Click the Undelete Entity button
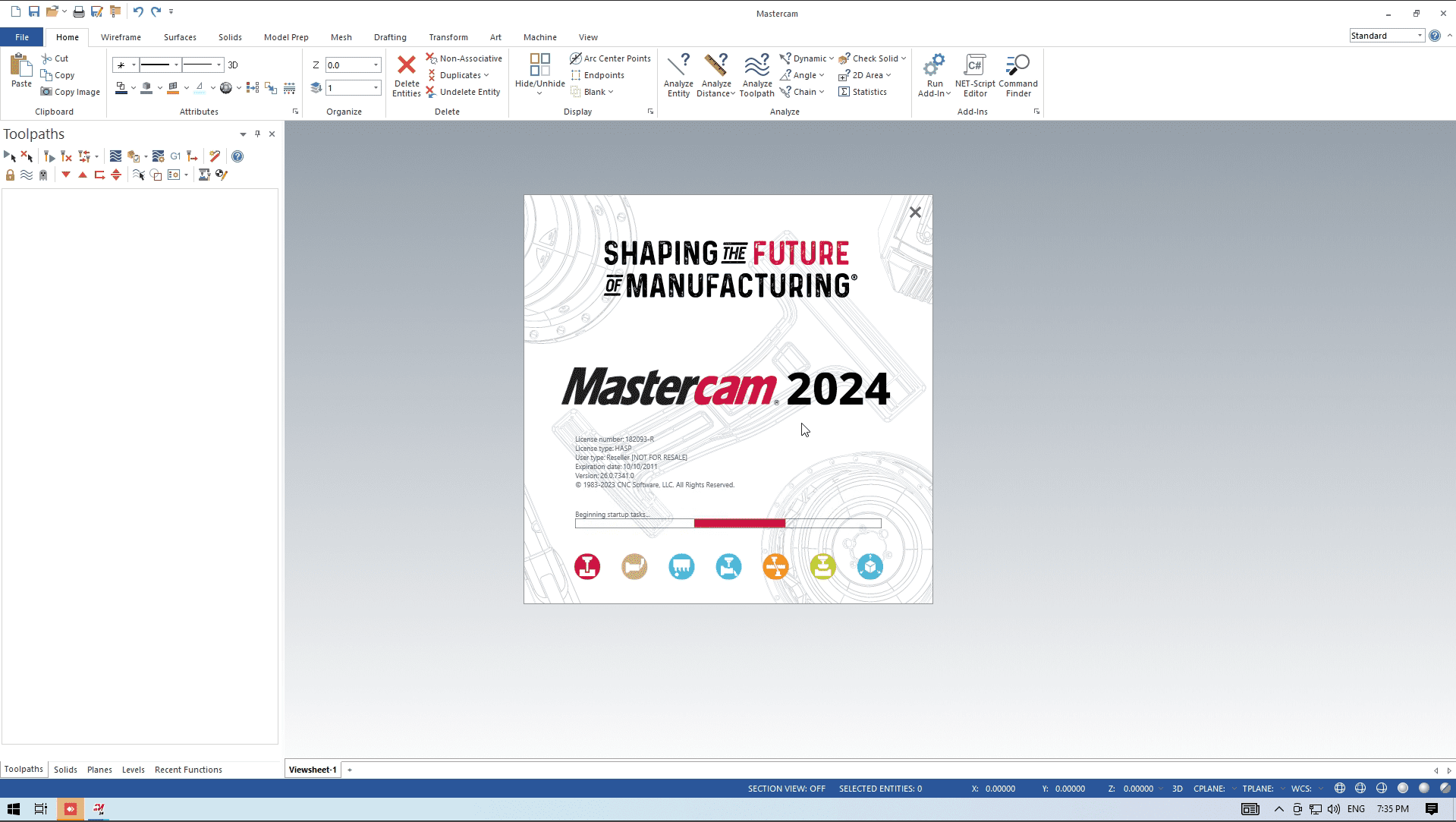 click(463, 92)
